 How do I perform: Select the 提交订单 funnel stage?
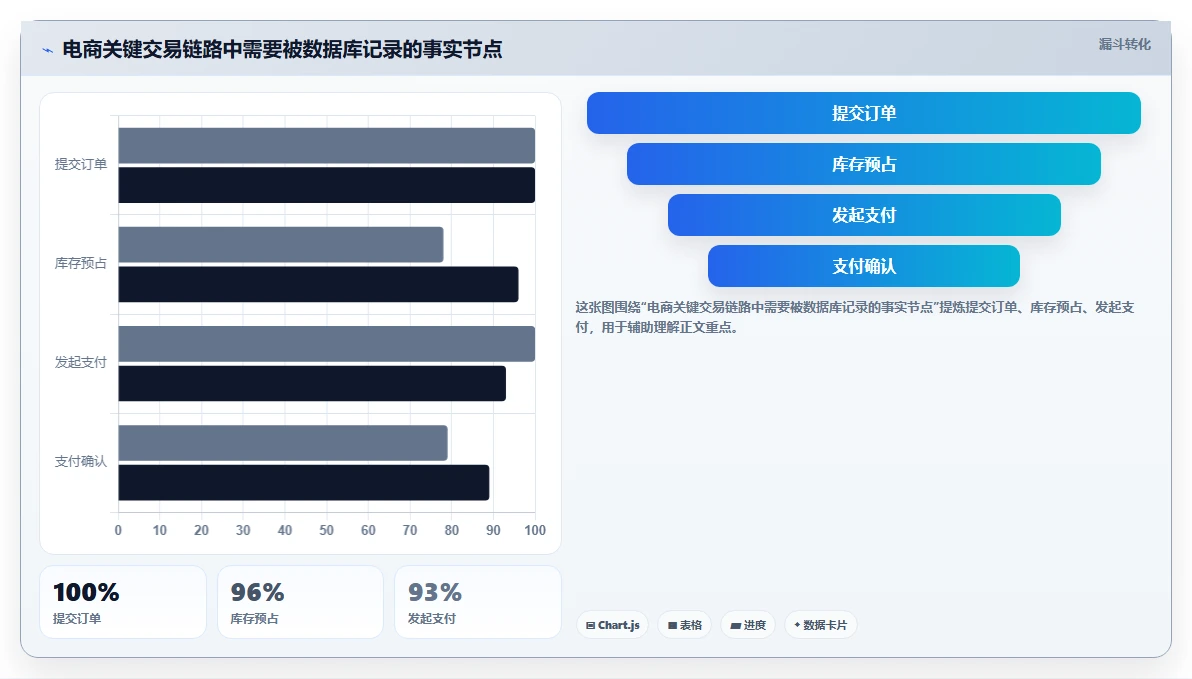coord(864,113)
